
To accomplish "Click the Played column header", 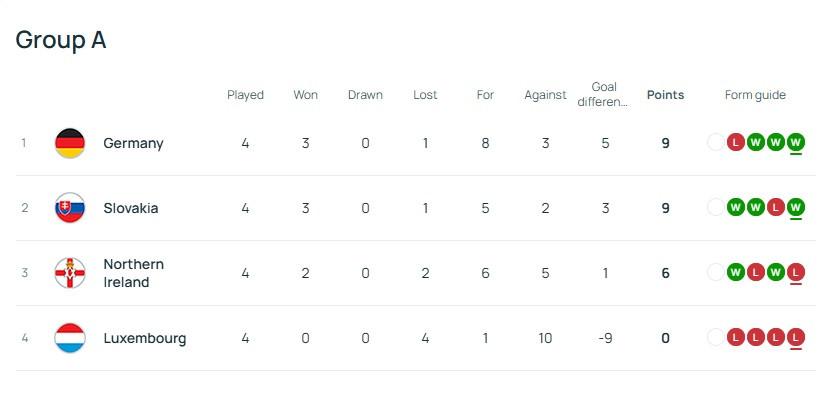I will [245, 95].
